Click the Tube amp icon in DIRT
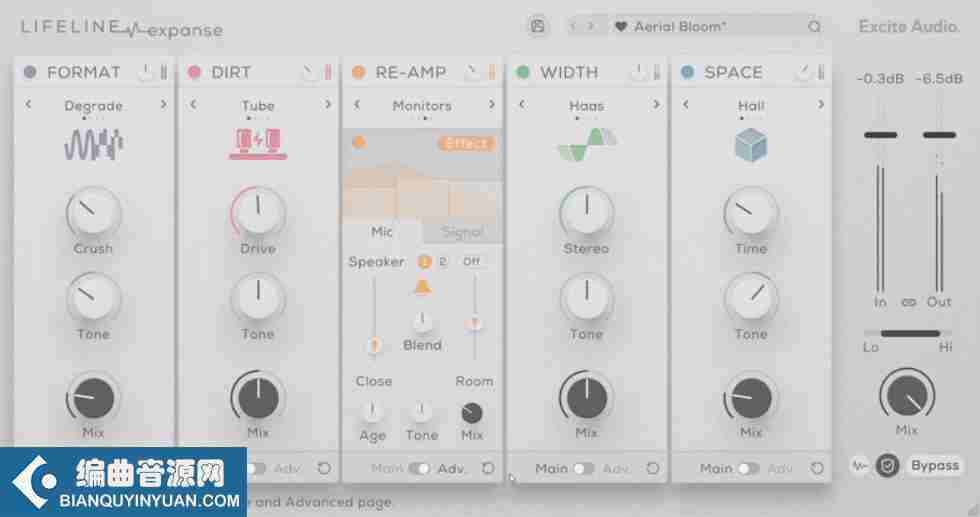980x517 pixels. pyautogui.click(x=258, y=144)
